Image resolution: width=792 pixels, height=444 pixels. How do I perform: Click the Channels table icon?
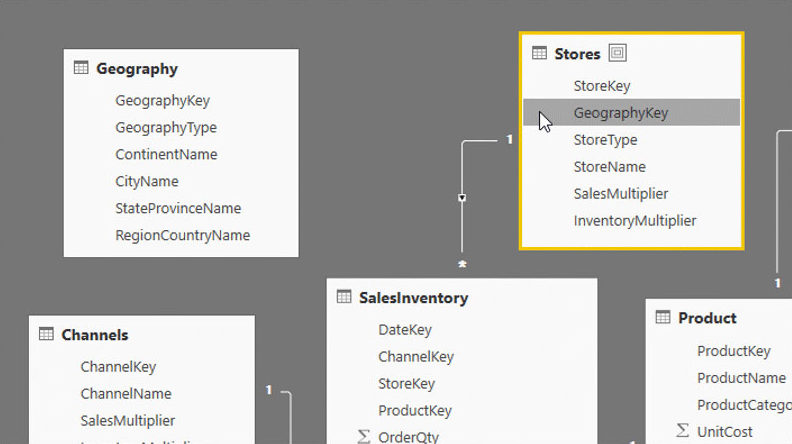tap(46, 334)
